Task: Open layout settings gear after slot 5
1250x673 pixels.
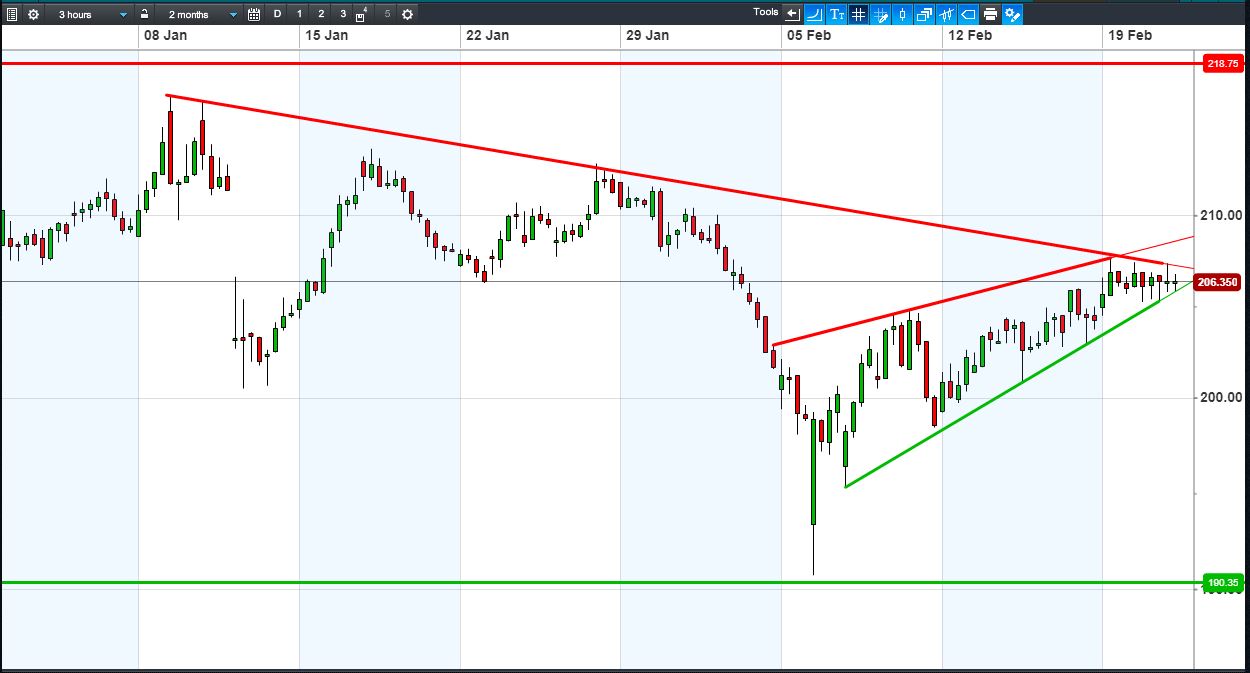Action: coord(407,14)
